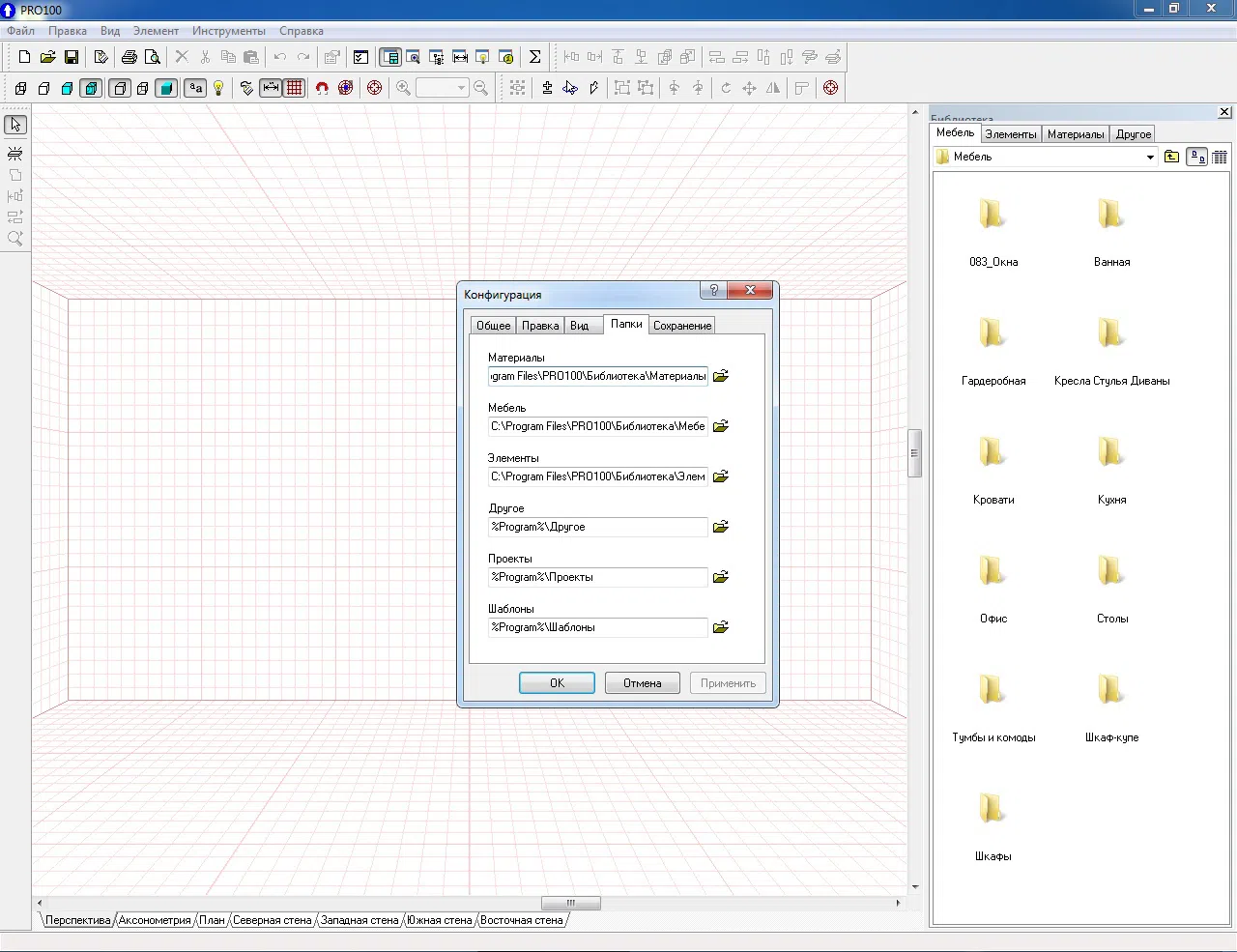Click the horizontal scrollbar thumb below the viewport
Screen dimensions: 1237x952
click(x=570, y=903)
